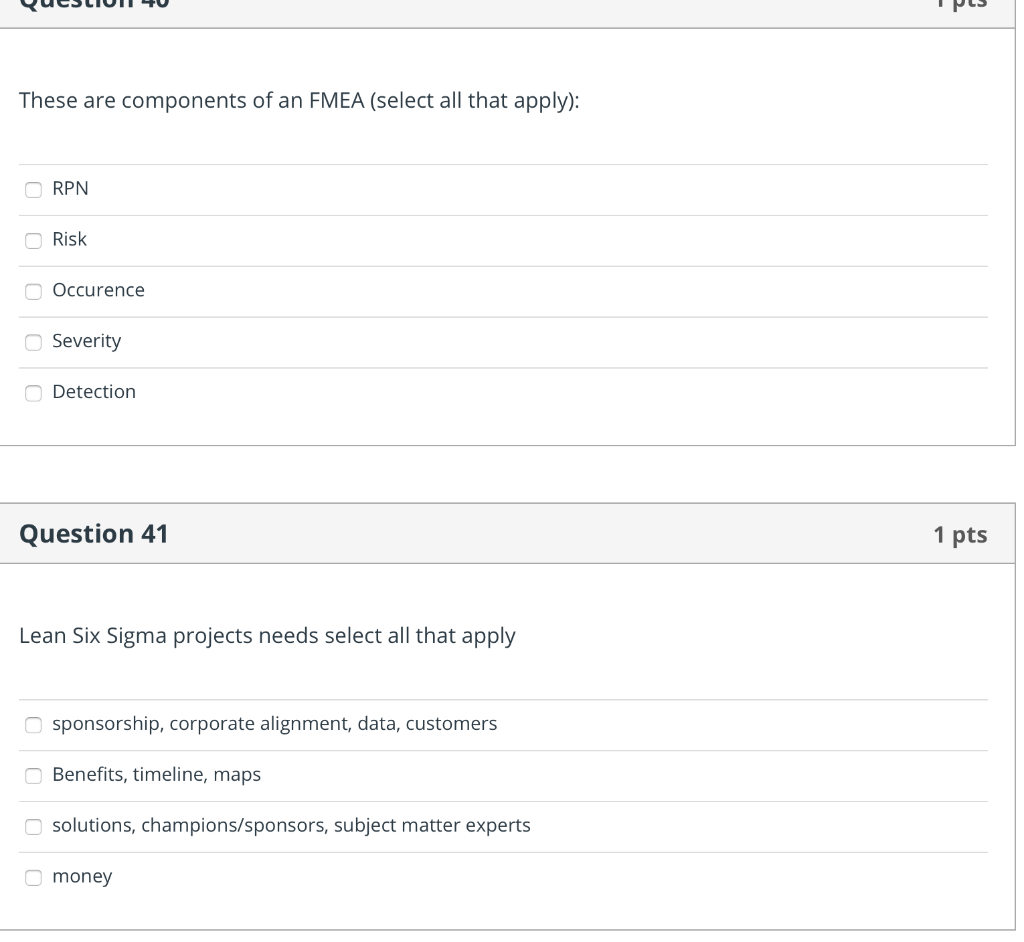The height and width of the screenshot is (942, 1024).
Task: Click the Detection answer label text
Action: 94,392
